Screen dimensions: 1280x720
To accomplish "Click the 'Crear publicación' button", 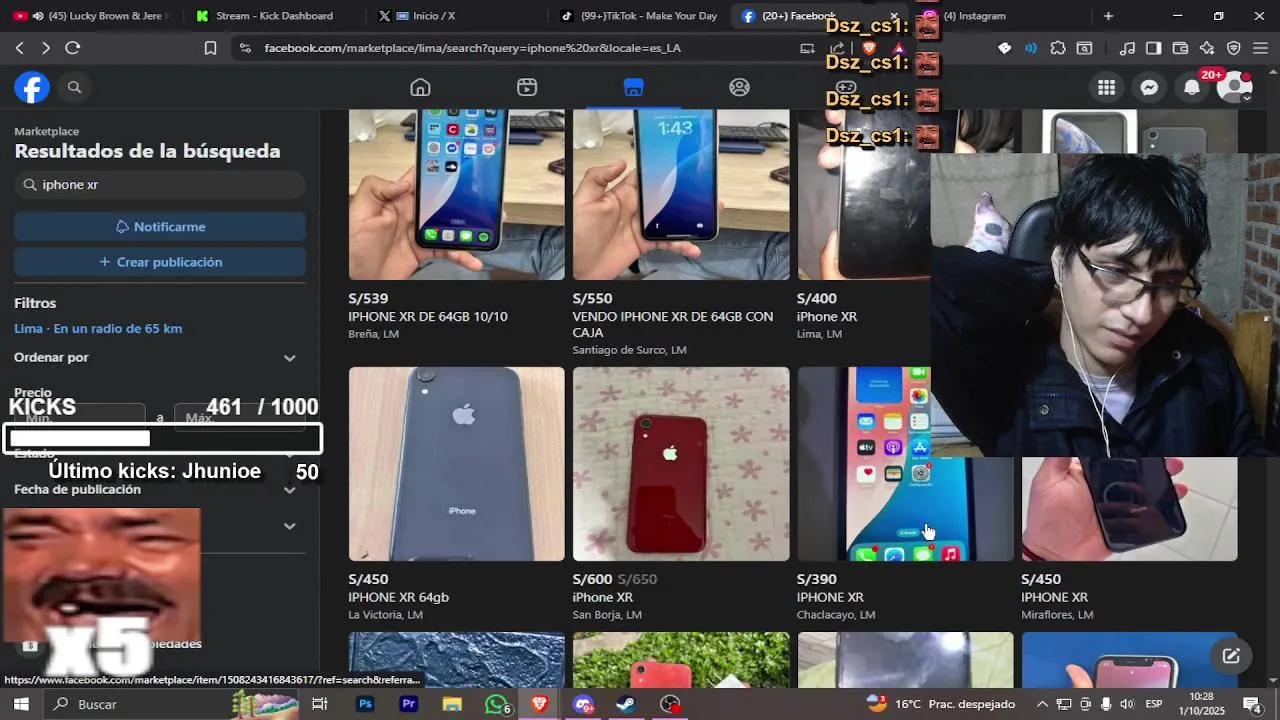I will point(160,262).
